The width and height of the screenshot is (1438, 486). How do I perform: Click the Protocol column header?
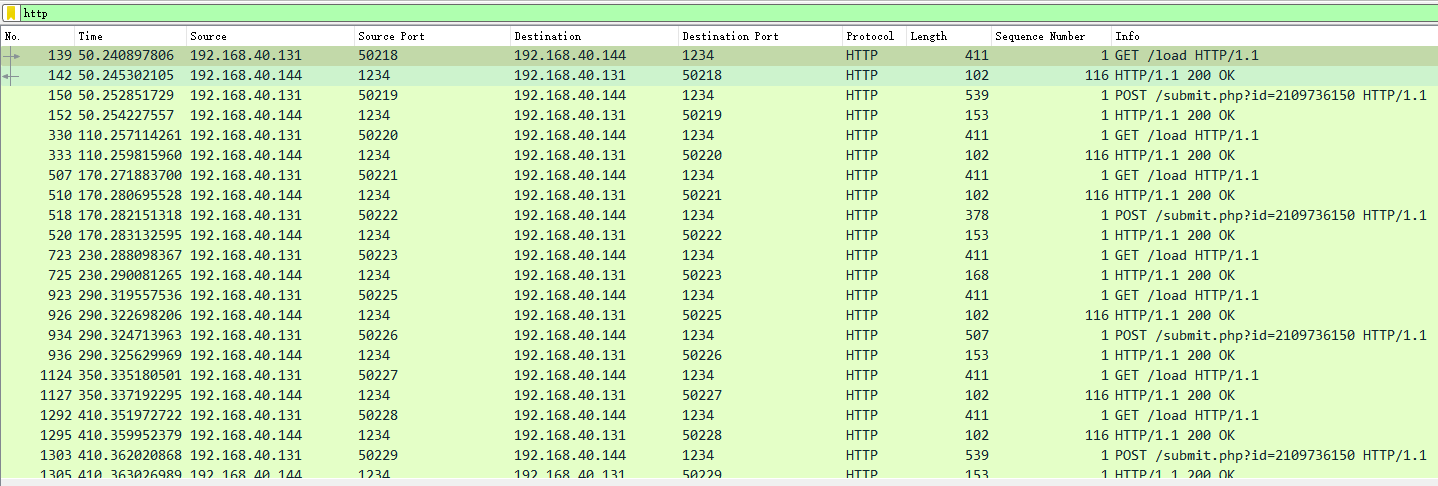(869, 36)
